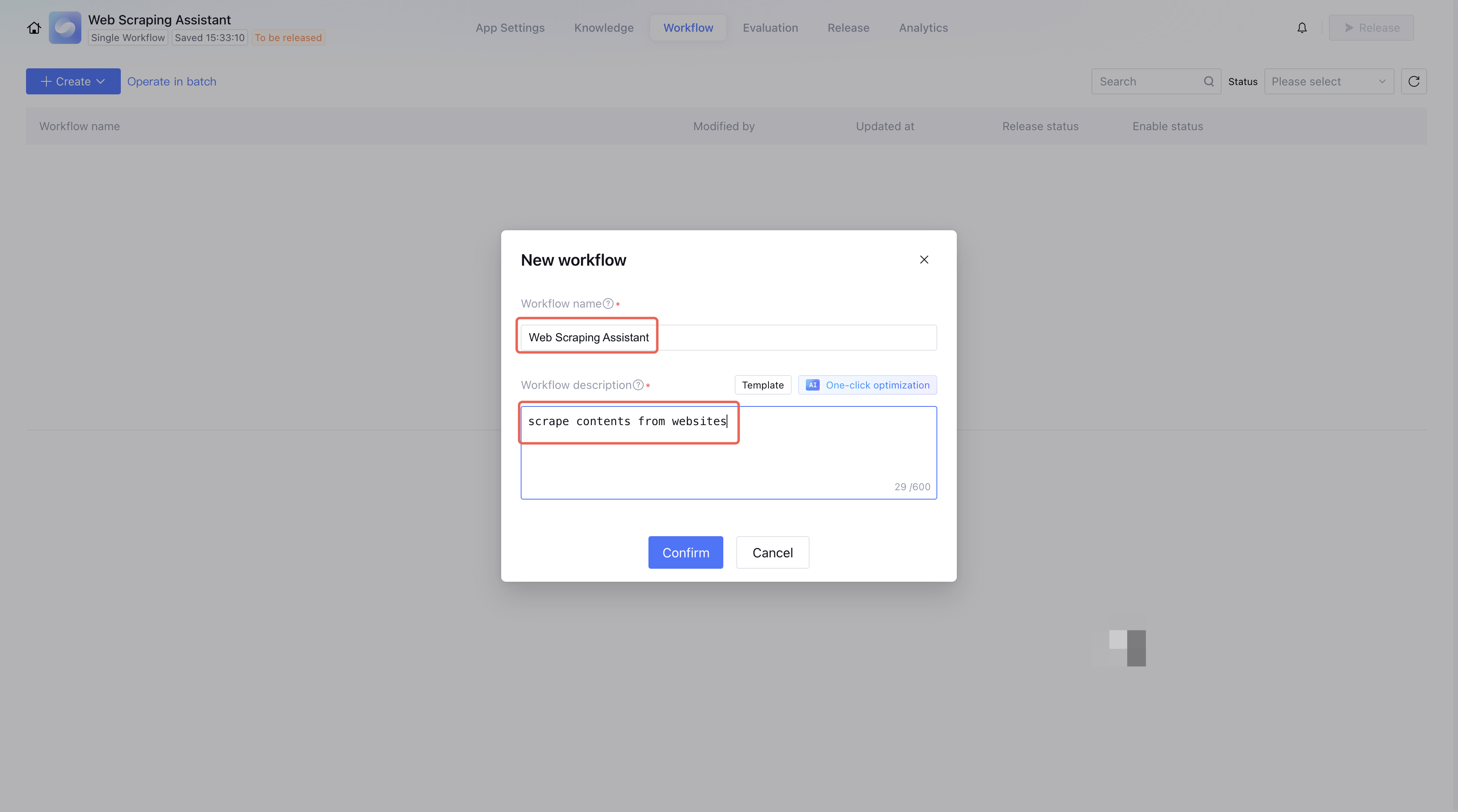Open the Status Please select dropdown
Screen dimensions: 1458x812
click(1328, 81)
